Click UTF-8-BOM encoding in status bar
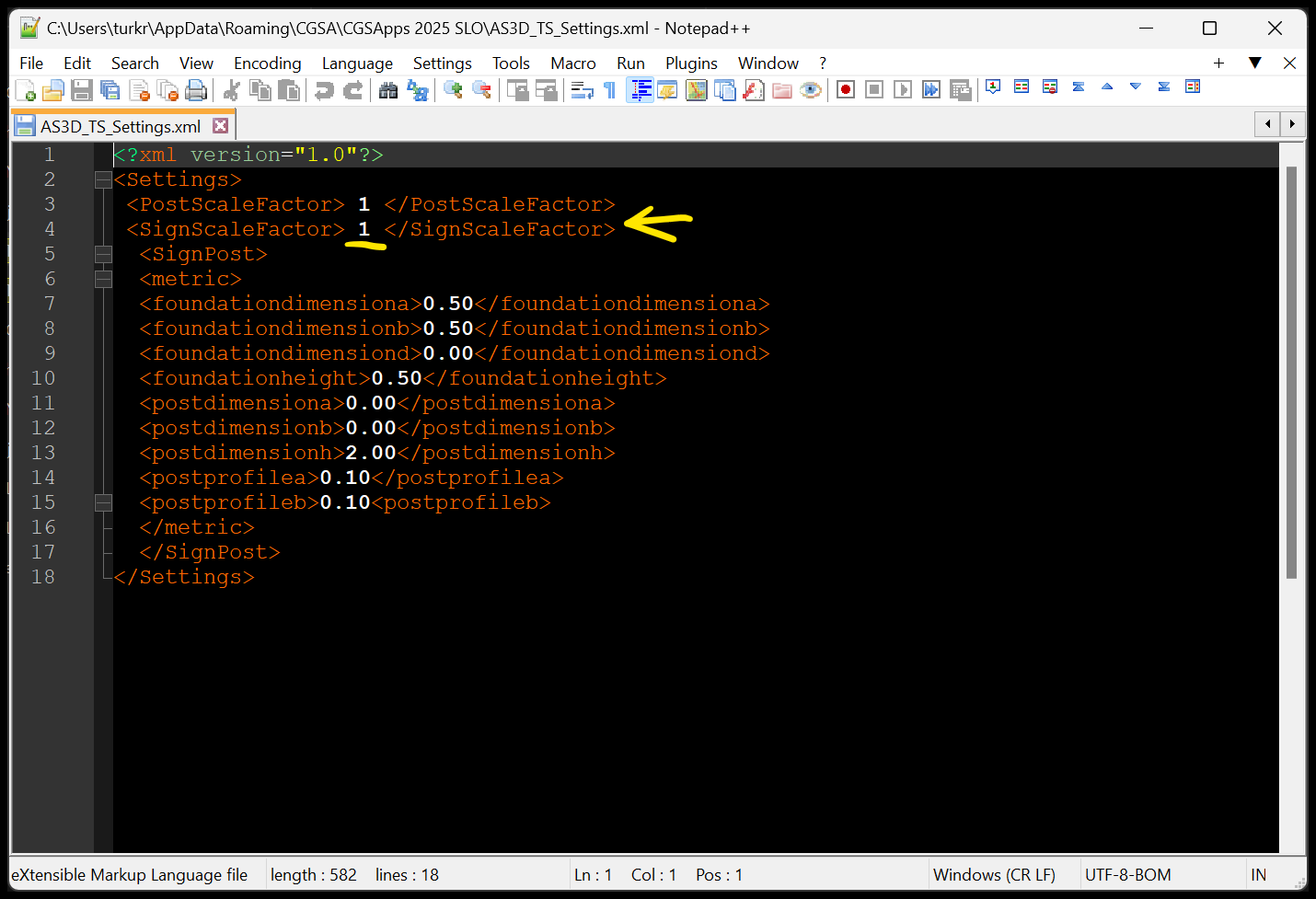 coord(1127,874)
